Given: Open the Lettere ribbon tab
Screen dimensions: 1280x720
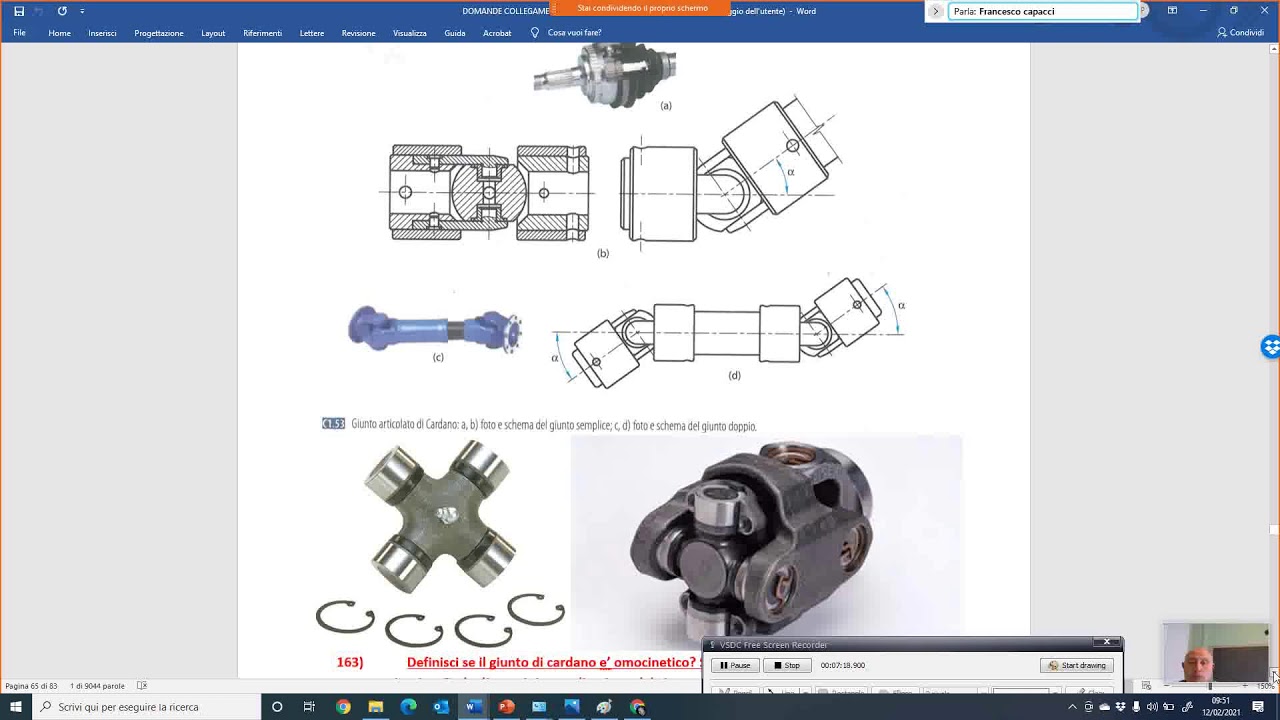Looking at the screenshot, I should click(x=312, y=33).
